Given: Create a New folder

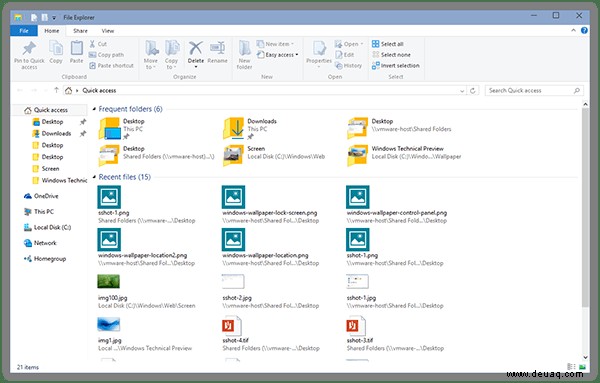Looking at the screenshot, I should point(244,55).
